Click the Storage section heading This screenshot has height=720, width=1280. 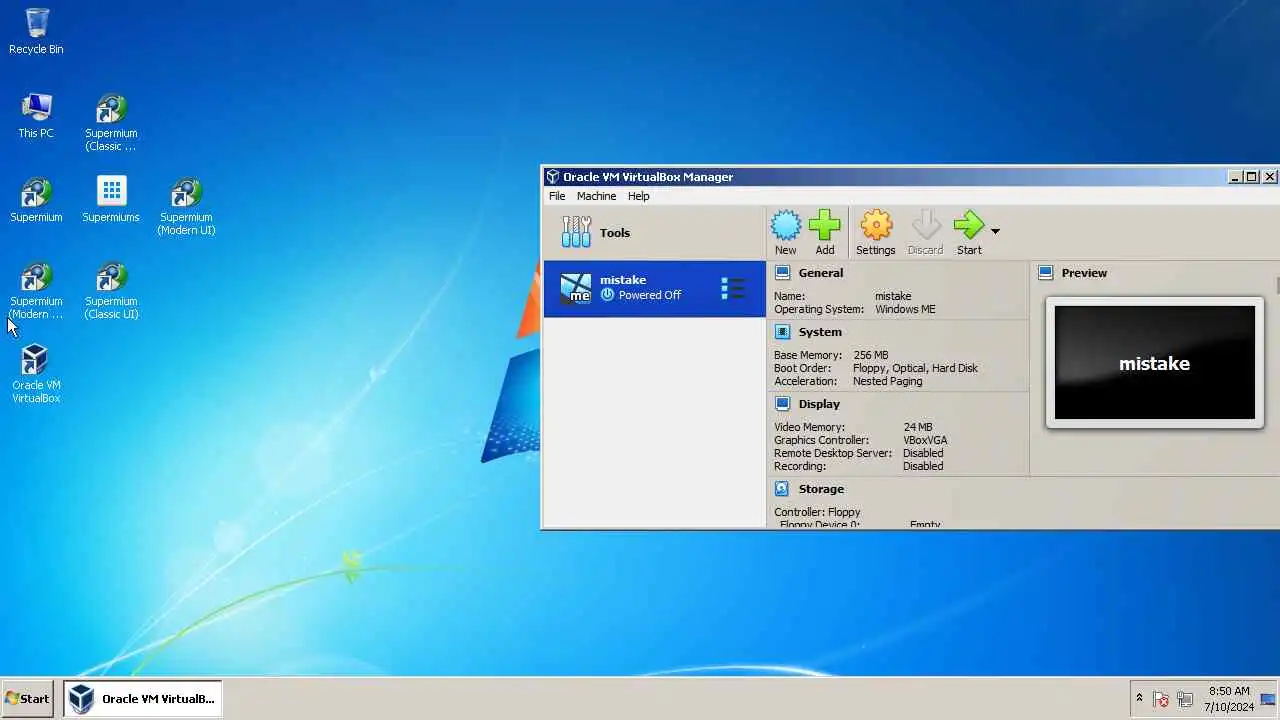(x=821, y=489)
